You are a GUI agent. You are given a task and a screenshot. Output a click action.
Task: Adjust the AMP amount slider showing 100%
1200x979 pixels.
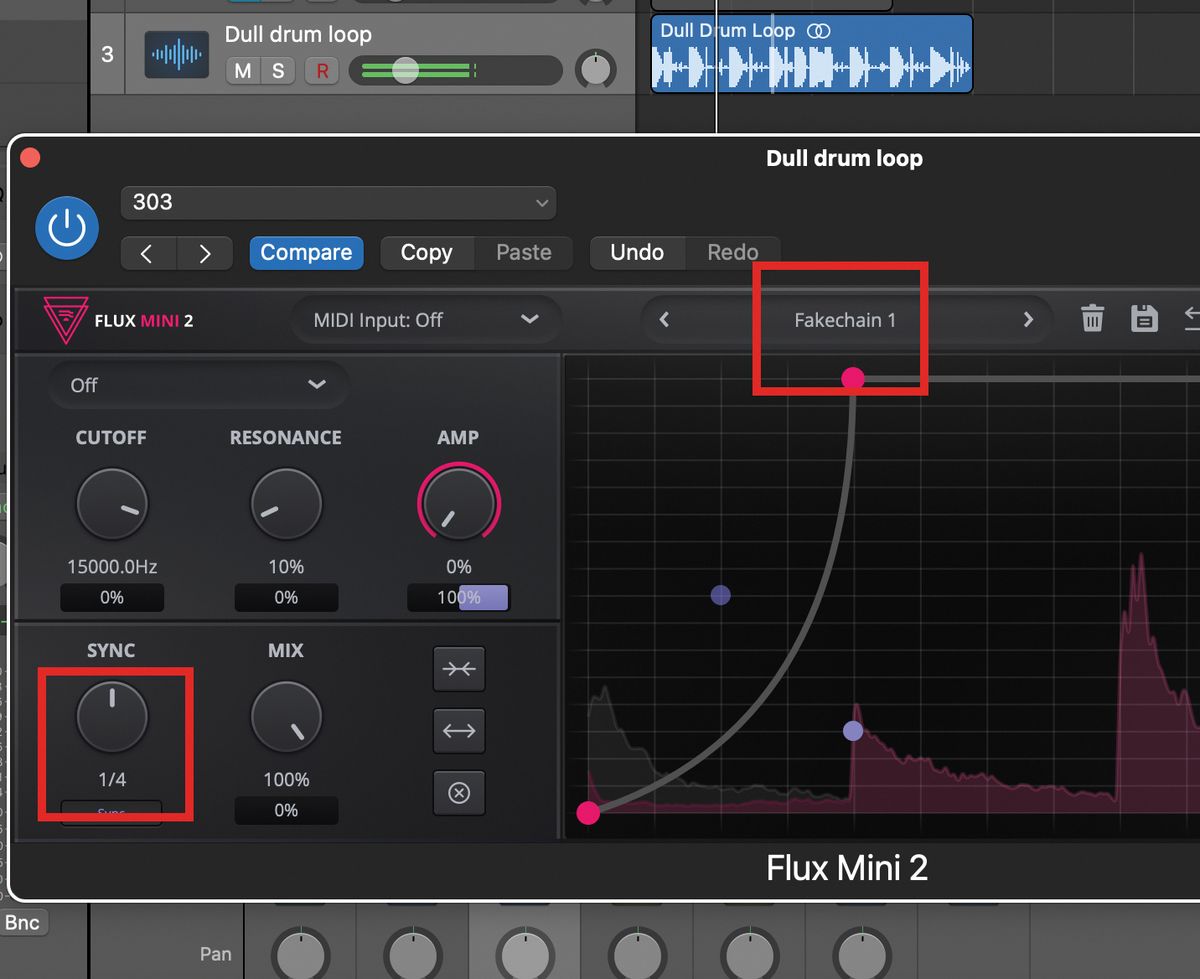(x=459, y=597)
